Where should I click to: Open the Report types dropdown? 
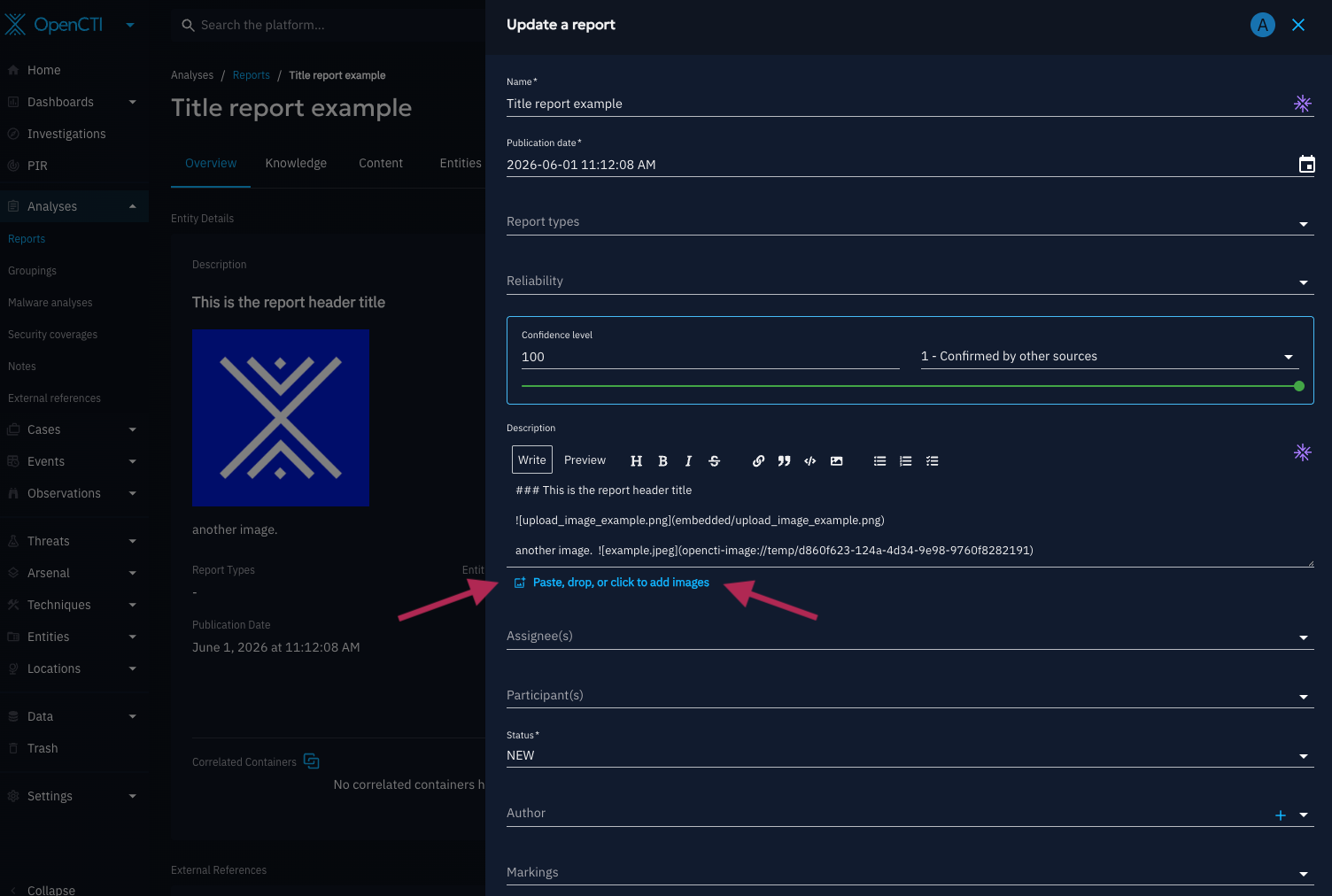[x=910, y=221]
